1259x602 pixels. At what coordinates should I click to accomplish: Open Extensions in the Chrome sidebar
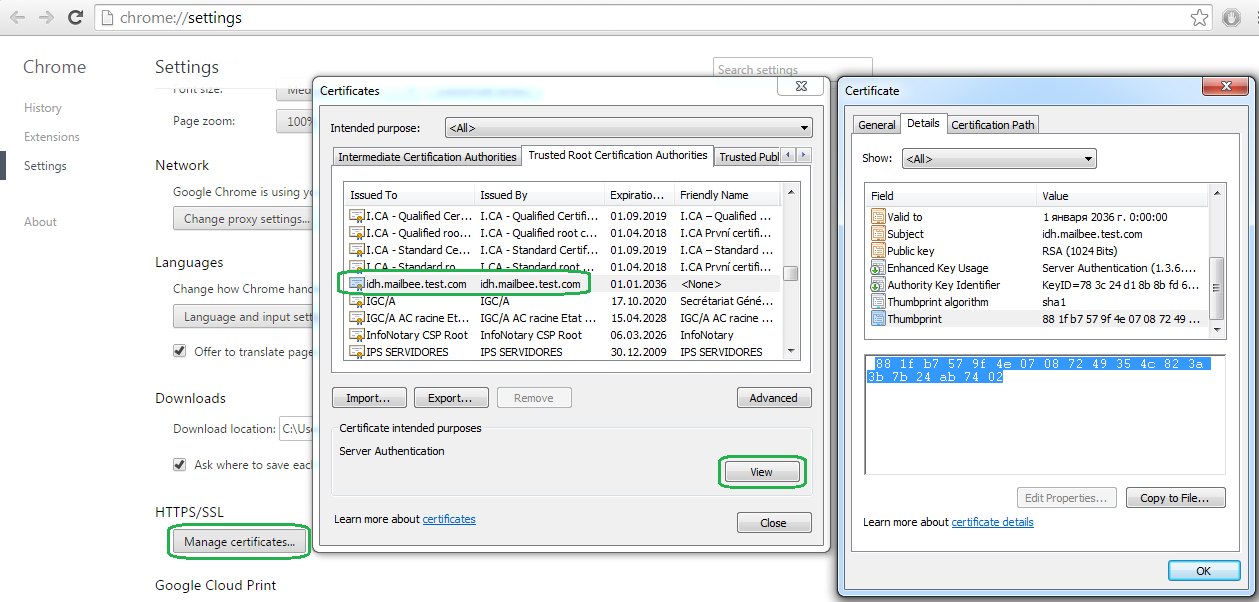coord(52,137)
